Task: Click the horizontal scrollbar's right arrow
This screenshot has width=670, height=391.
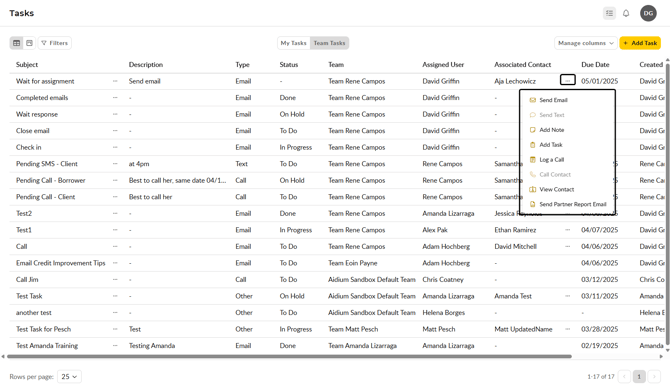Action: coord(661,356)
